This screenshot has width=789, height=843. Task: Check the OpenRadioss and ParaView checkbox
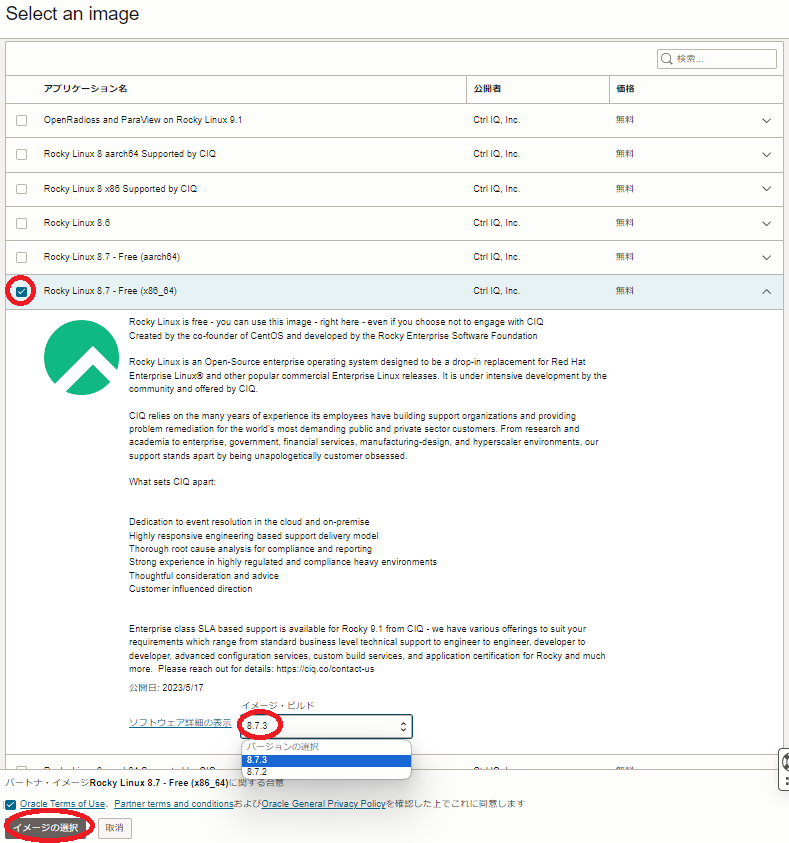[22, 121]
